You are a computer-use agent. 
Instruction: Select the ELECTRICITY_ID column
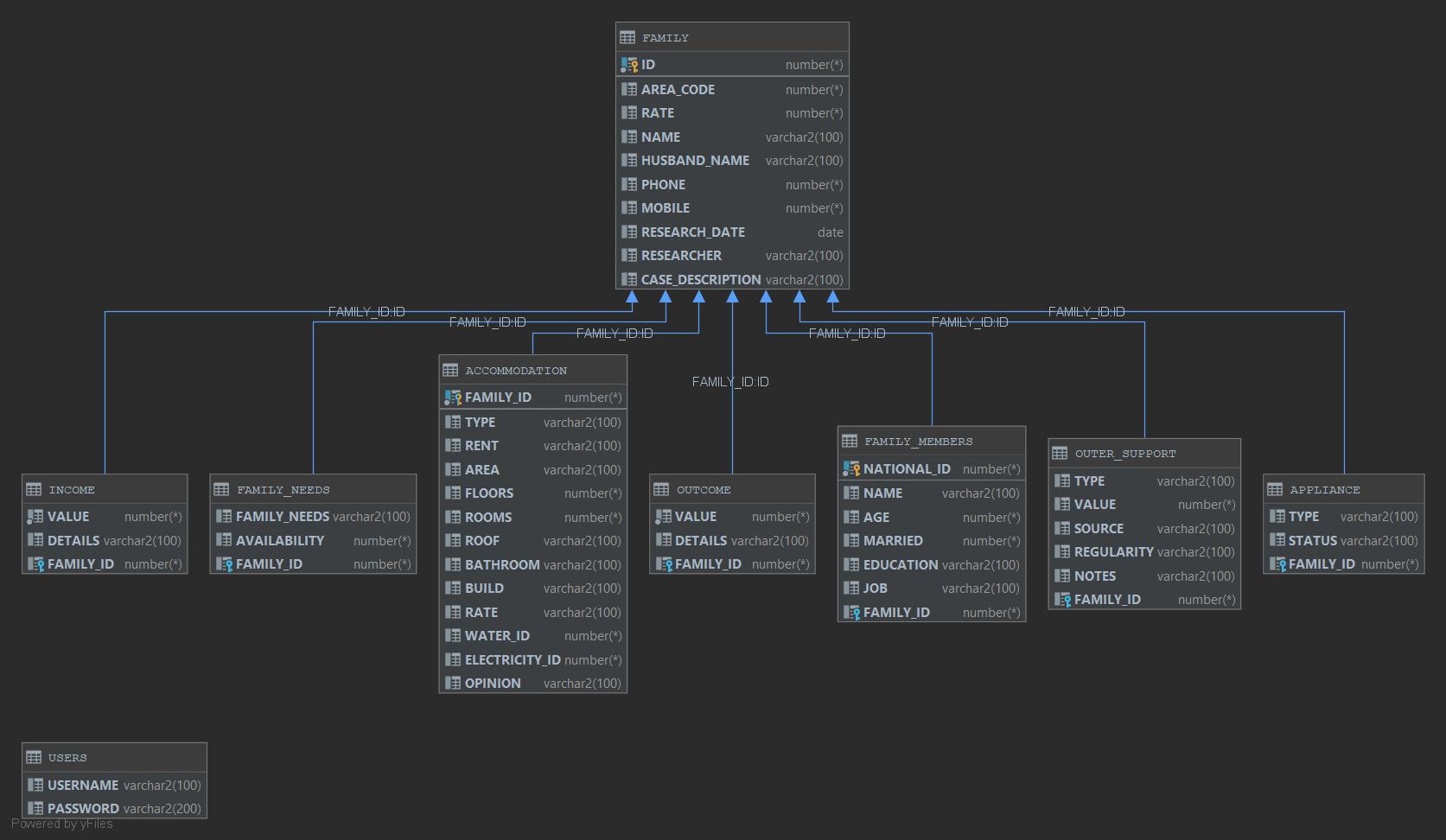coord(533,659)
